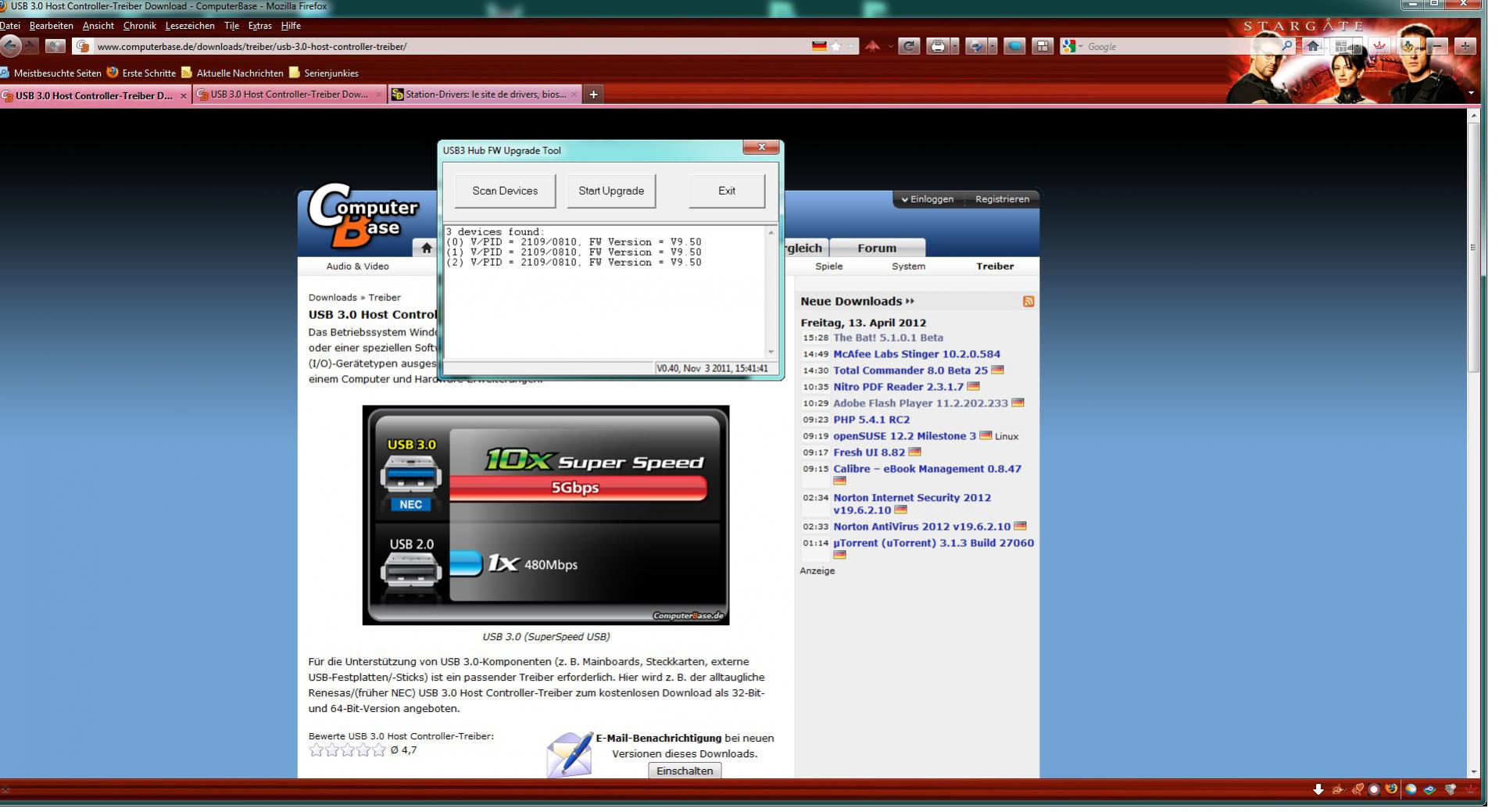Viewport: 1499px width, 812px height.
Task: Print the page using the printer icon
Action: click(x=937, y=47)
